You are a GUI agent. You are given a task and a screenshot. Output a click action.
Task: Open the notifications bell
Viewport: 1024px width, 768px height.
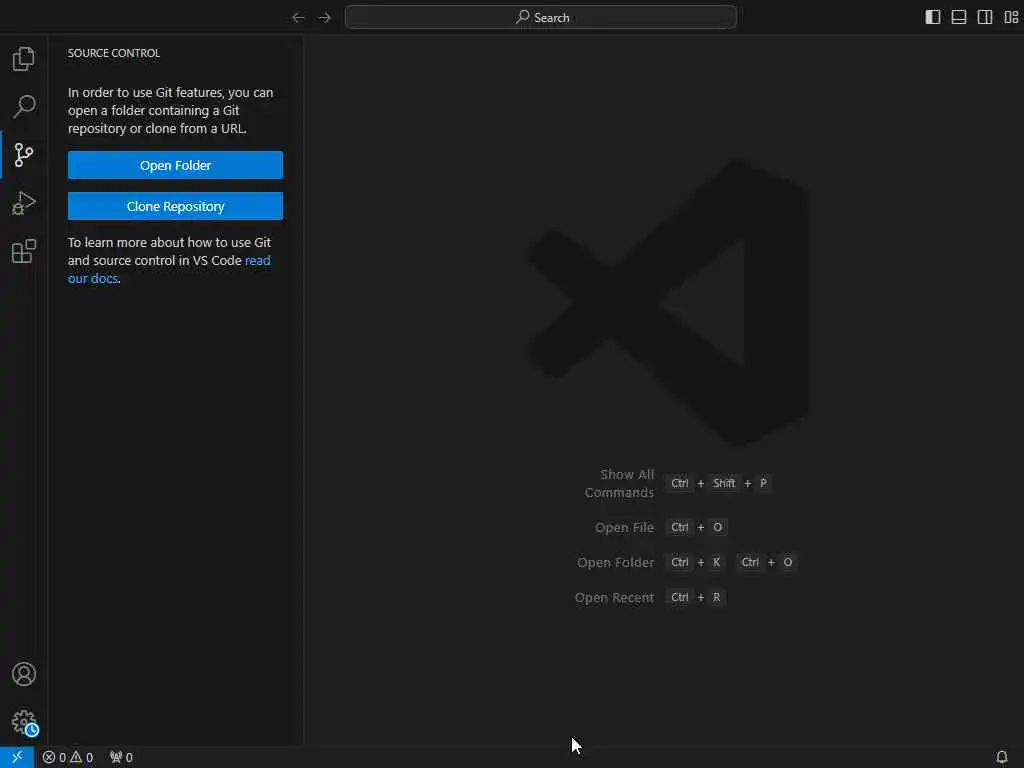pos(1002,758)
